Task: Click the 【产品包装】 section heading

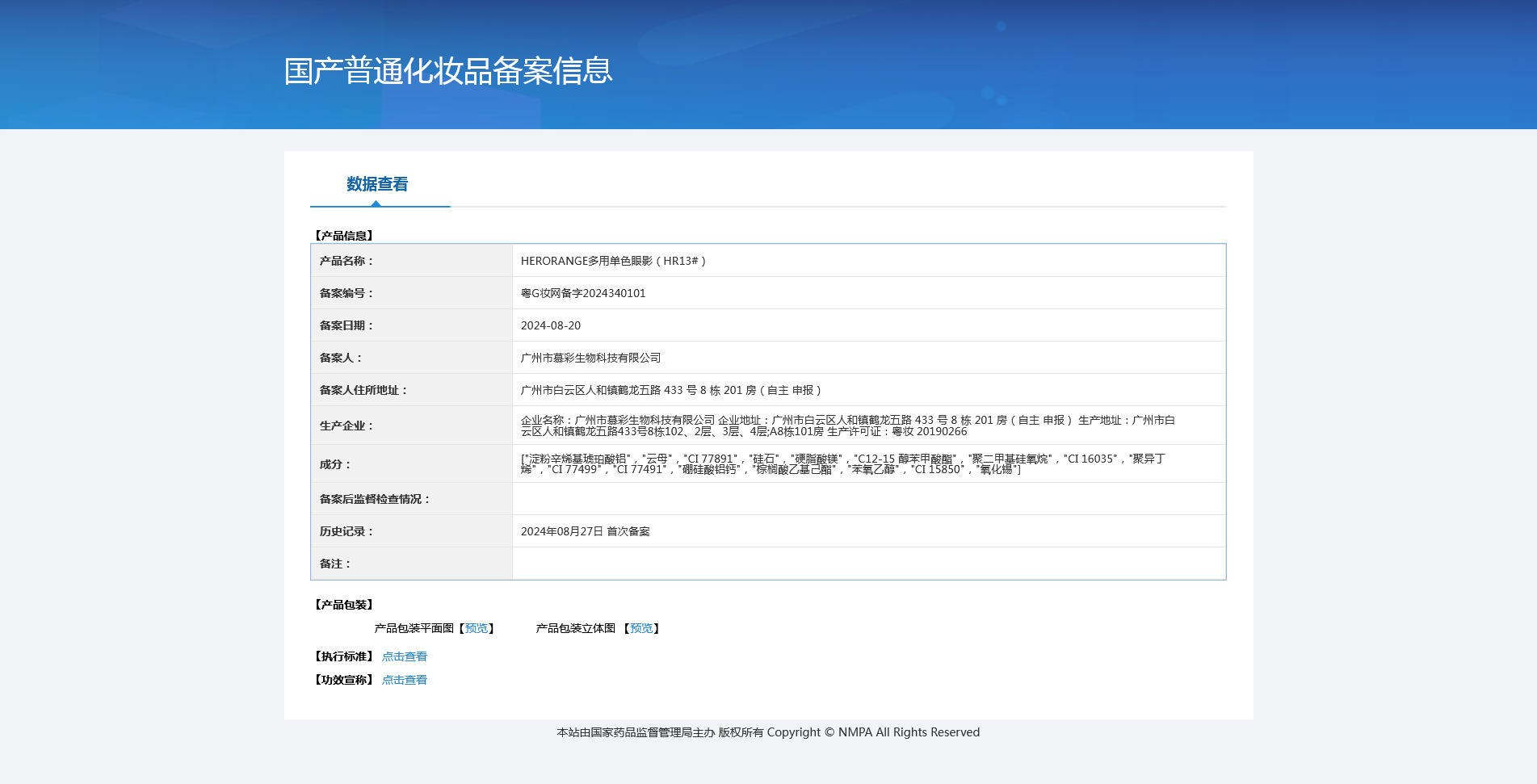Action: [x=344, y=605]
